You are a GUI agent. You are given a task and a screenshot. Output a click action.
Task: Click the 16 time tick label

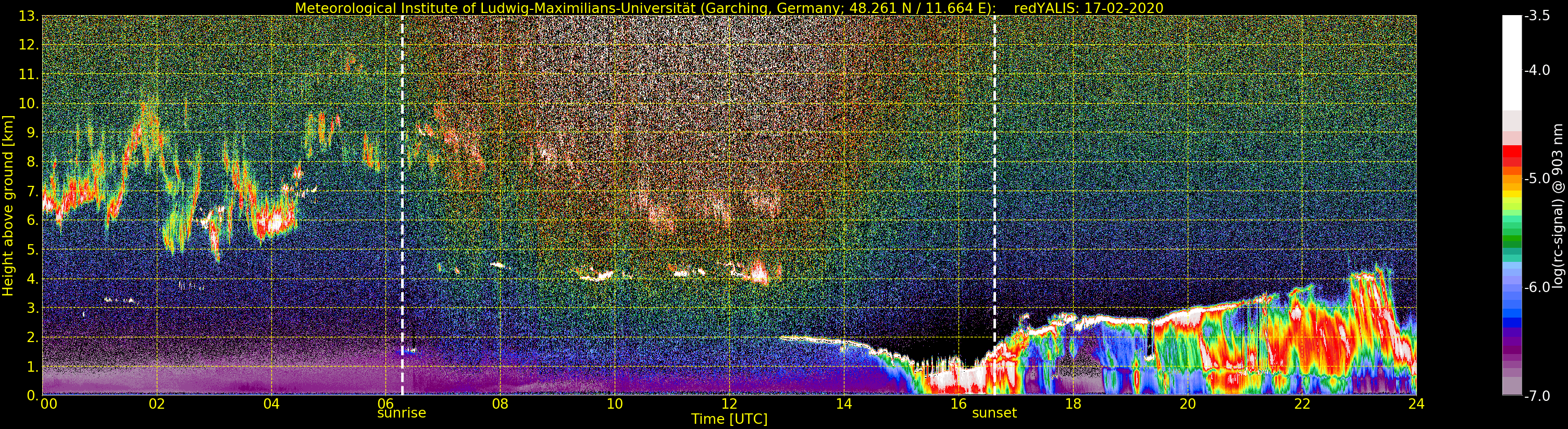click(x=958, y=404)
